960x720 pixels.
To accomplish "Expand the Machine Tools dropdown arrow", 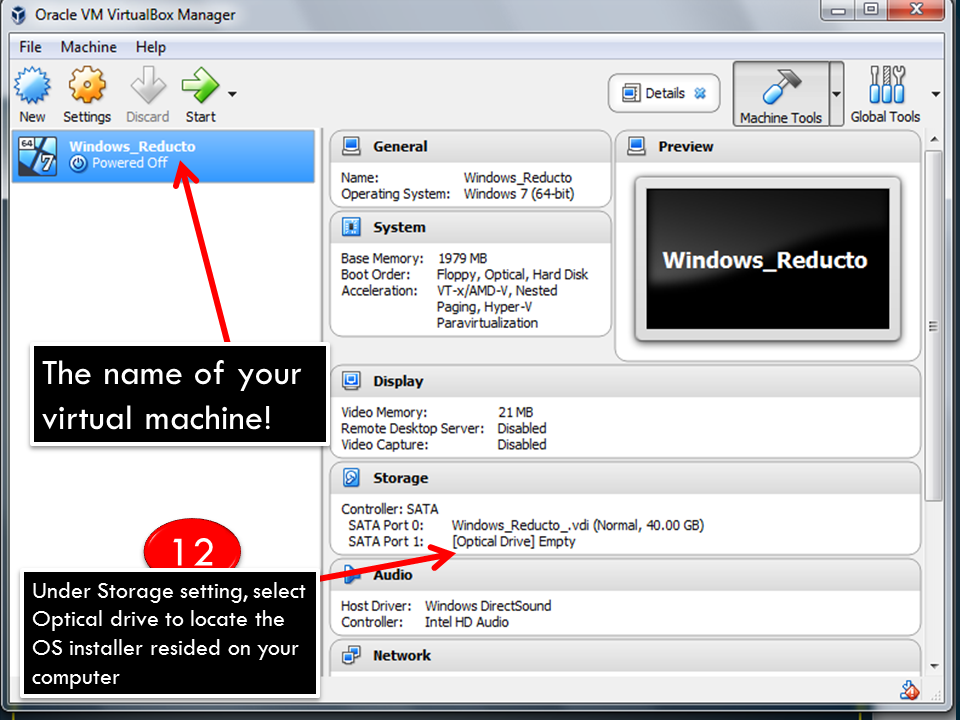I will [836, 94].
